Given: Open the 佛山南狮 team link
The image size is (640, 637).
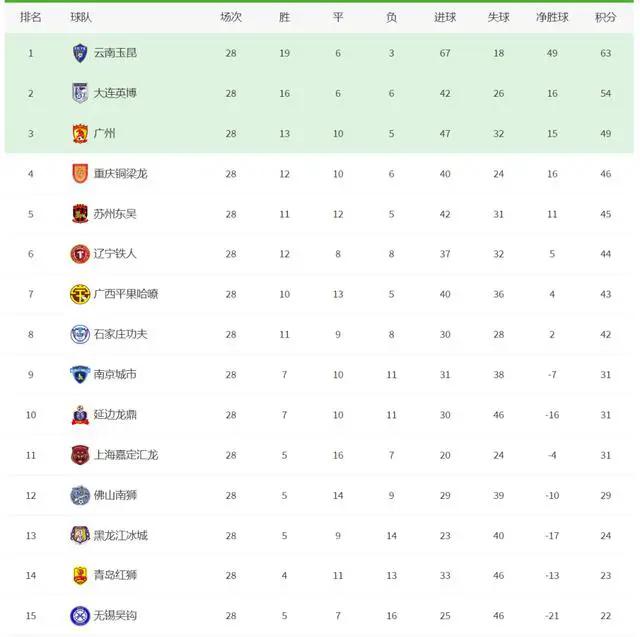Looking at the screenshot, I should tap(115, 495).
